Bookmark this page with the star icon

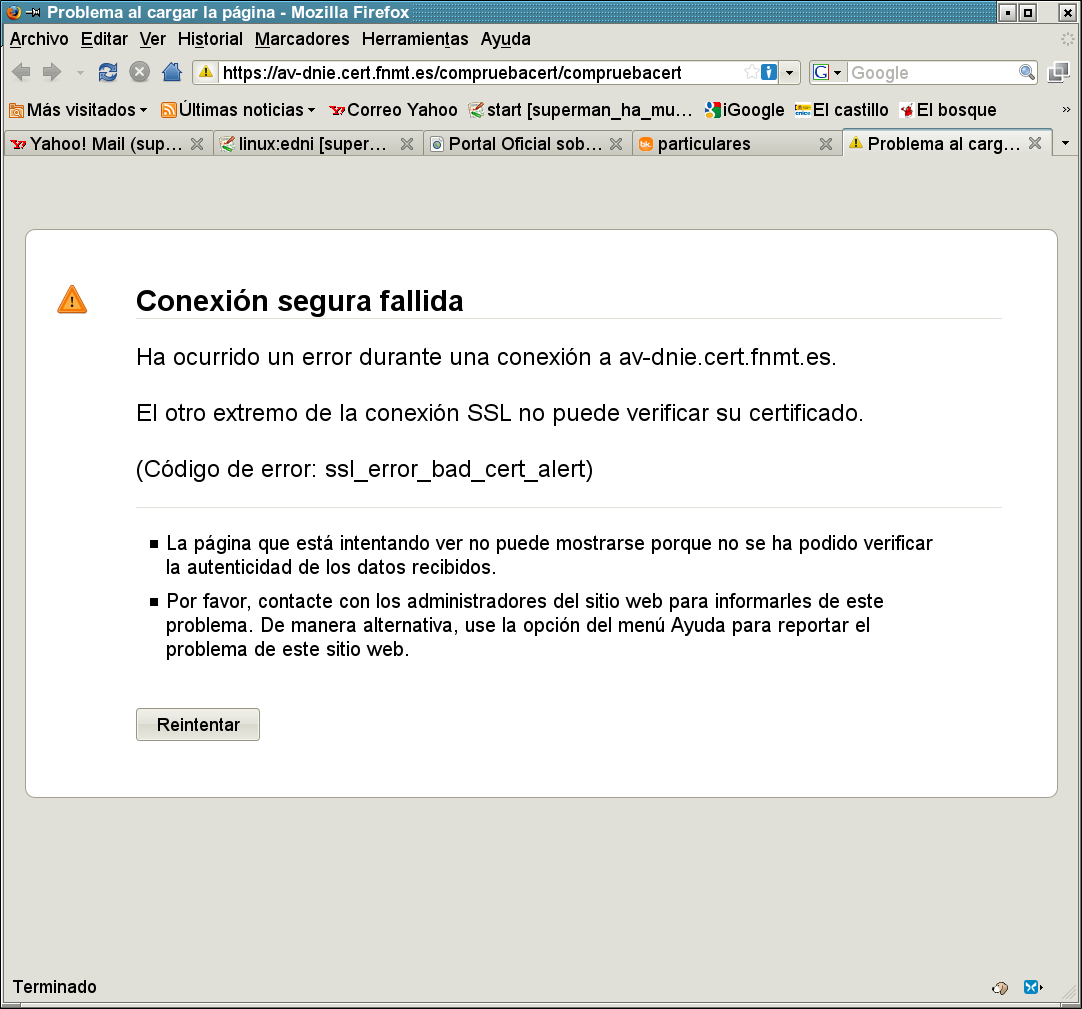[751, 72]
